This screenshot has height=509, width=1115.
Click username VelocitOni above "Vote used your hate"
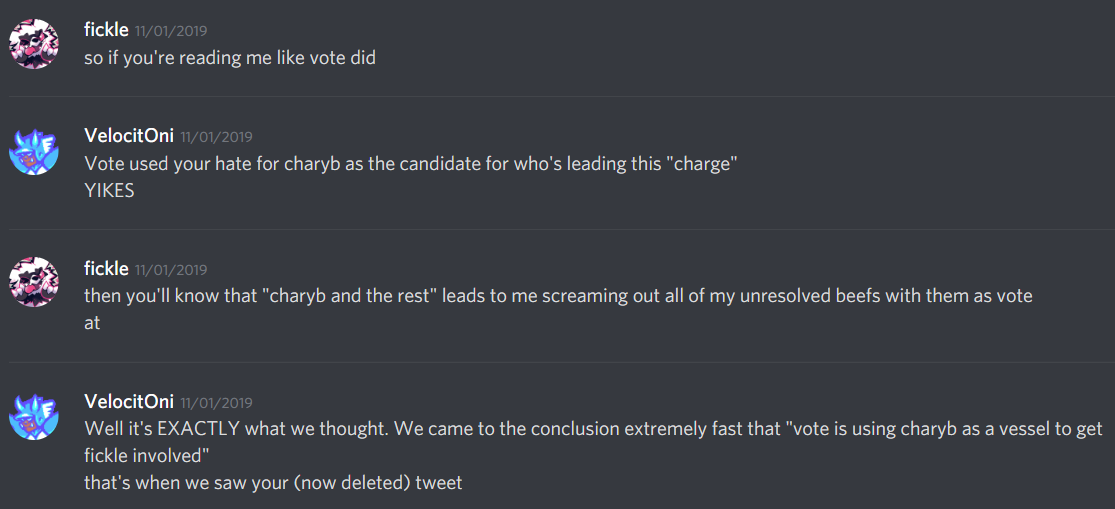(x=129, y=136)
